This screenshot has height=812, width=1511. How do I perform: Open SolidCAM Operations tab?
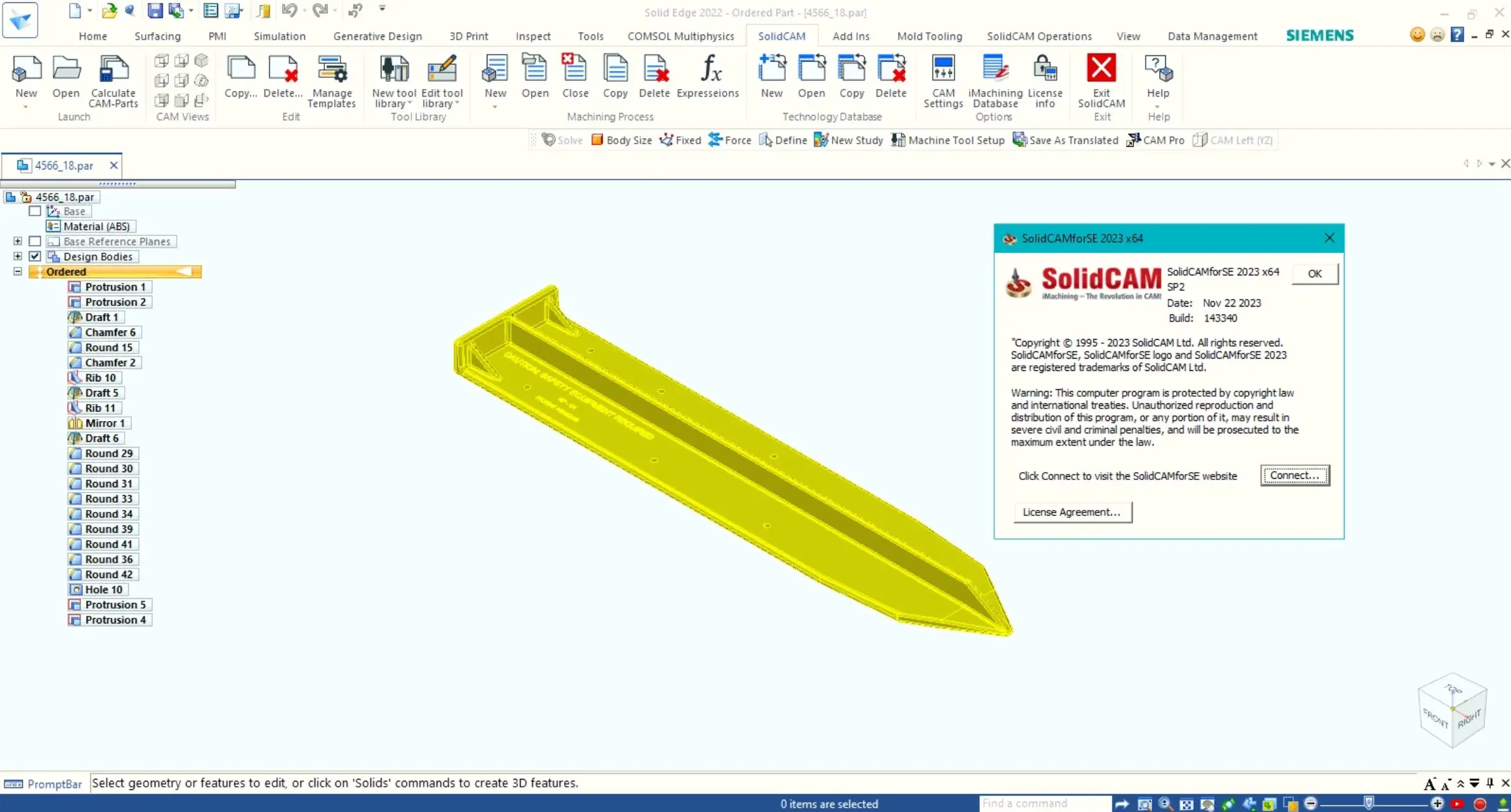pyautogui.click(x=1039, y=36)
